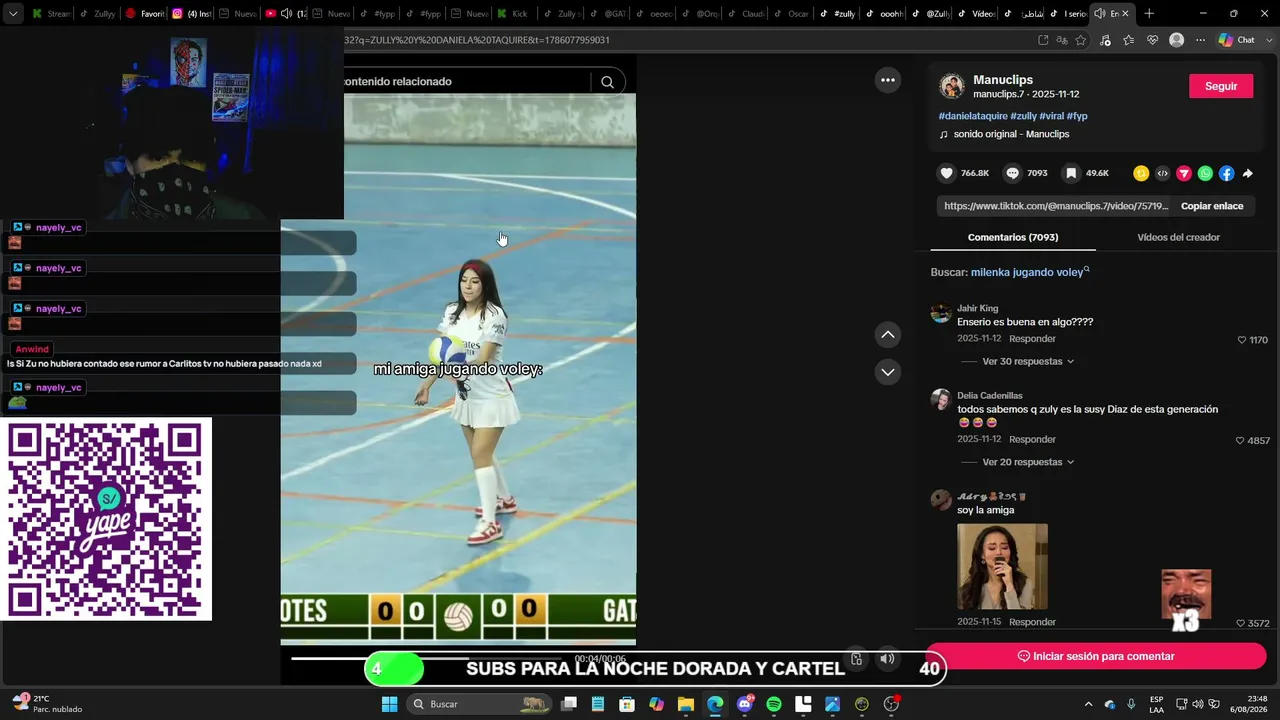Share the video to Facebook
Viewport: 1280px width, 720px height.
pyautogui.click(x=1226, y=173)
